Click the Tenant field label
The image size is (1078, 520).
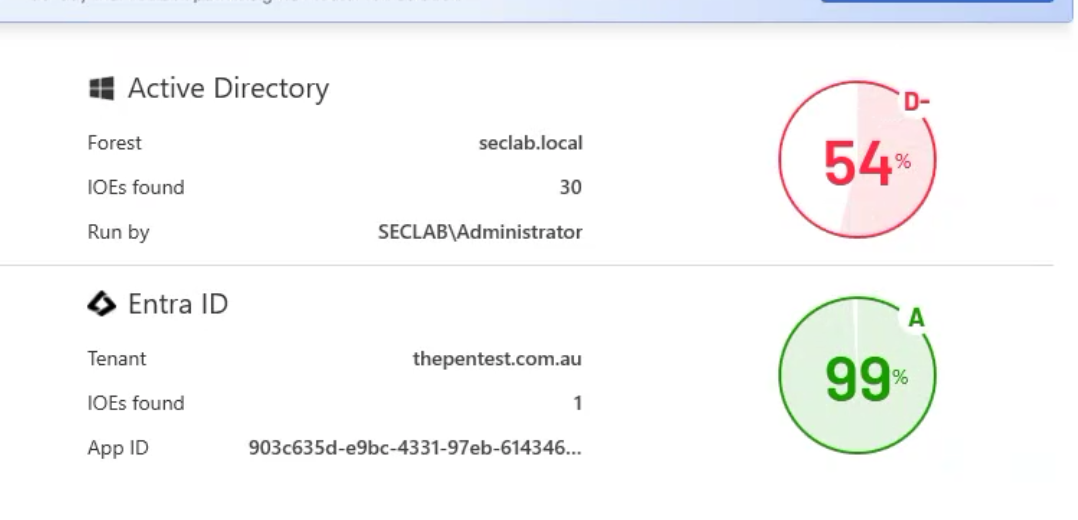117,359
